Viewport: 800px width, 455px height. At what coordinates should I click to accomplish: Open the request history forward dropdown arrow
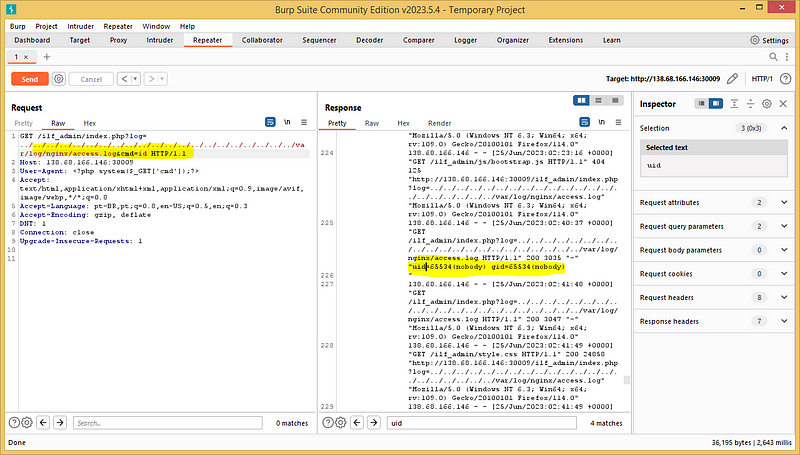[162, 79]
